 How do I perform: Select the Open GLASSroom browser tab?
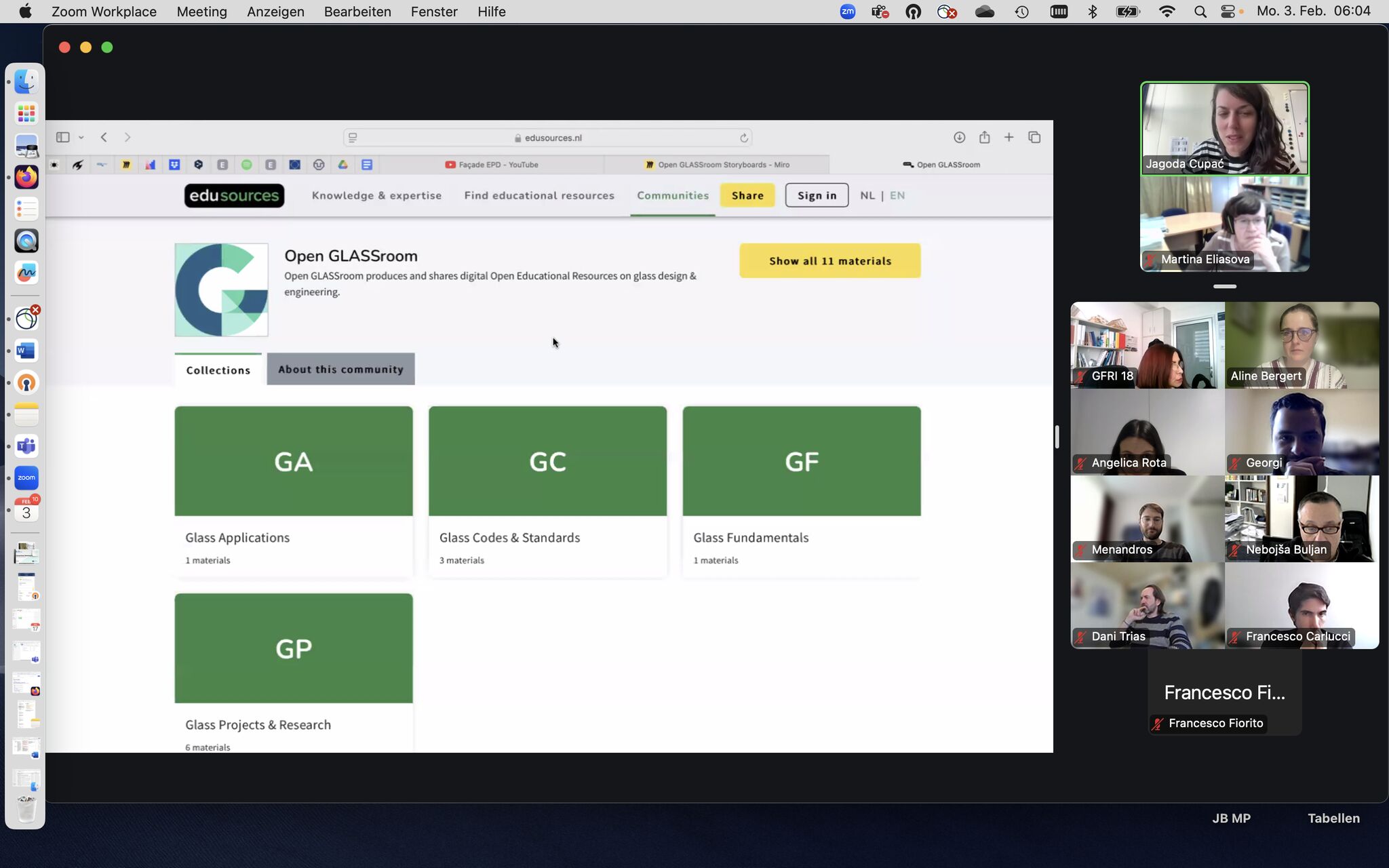(941, 165)
